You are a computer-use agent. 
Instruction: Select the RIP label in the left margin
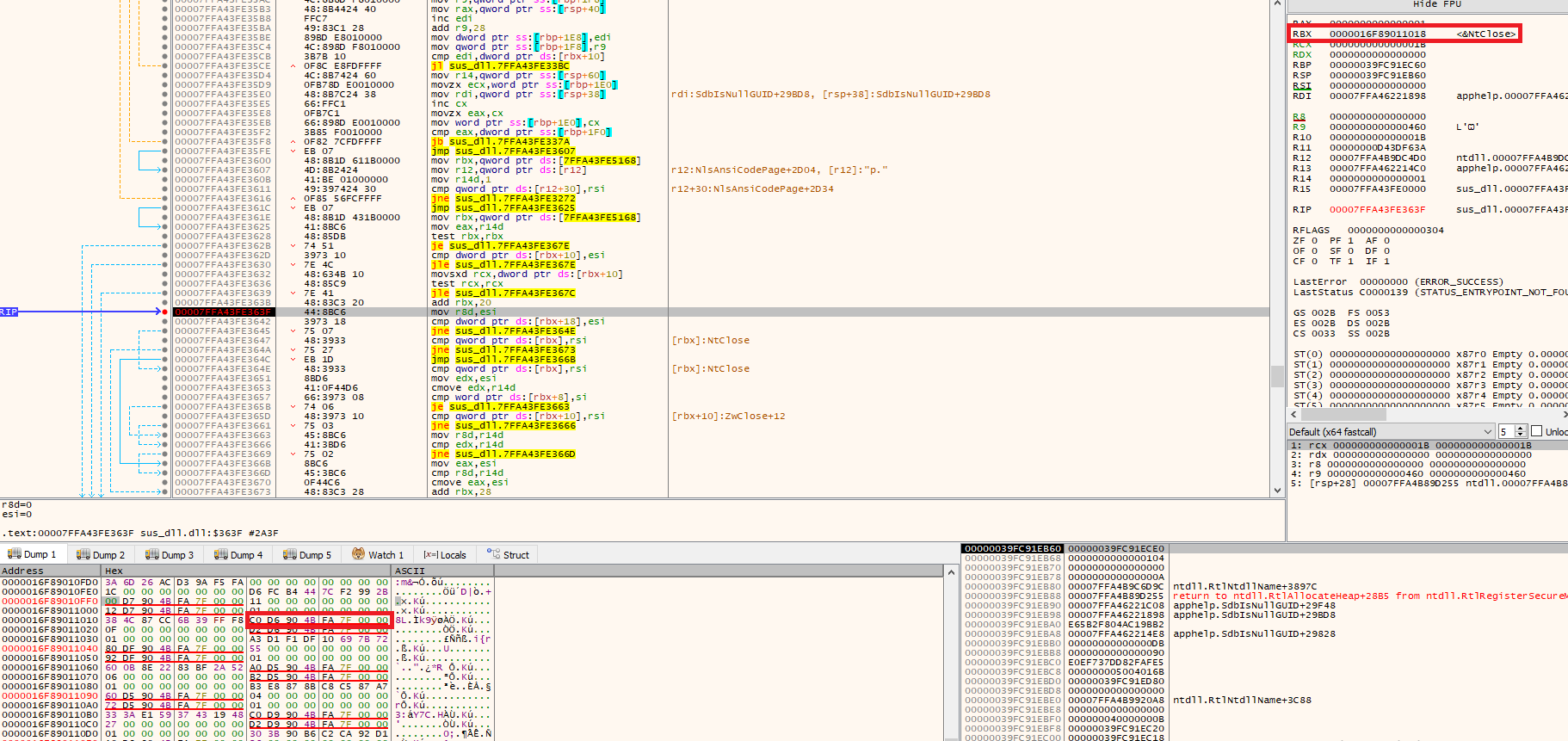tap(9, 312)
